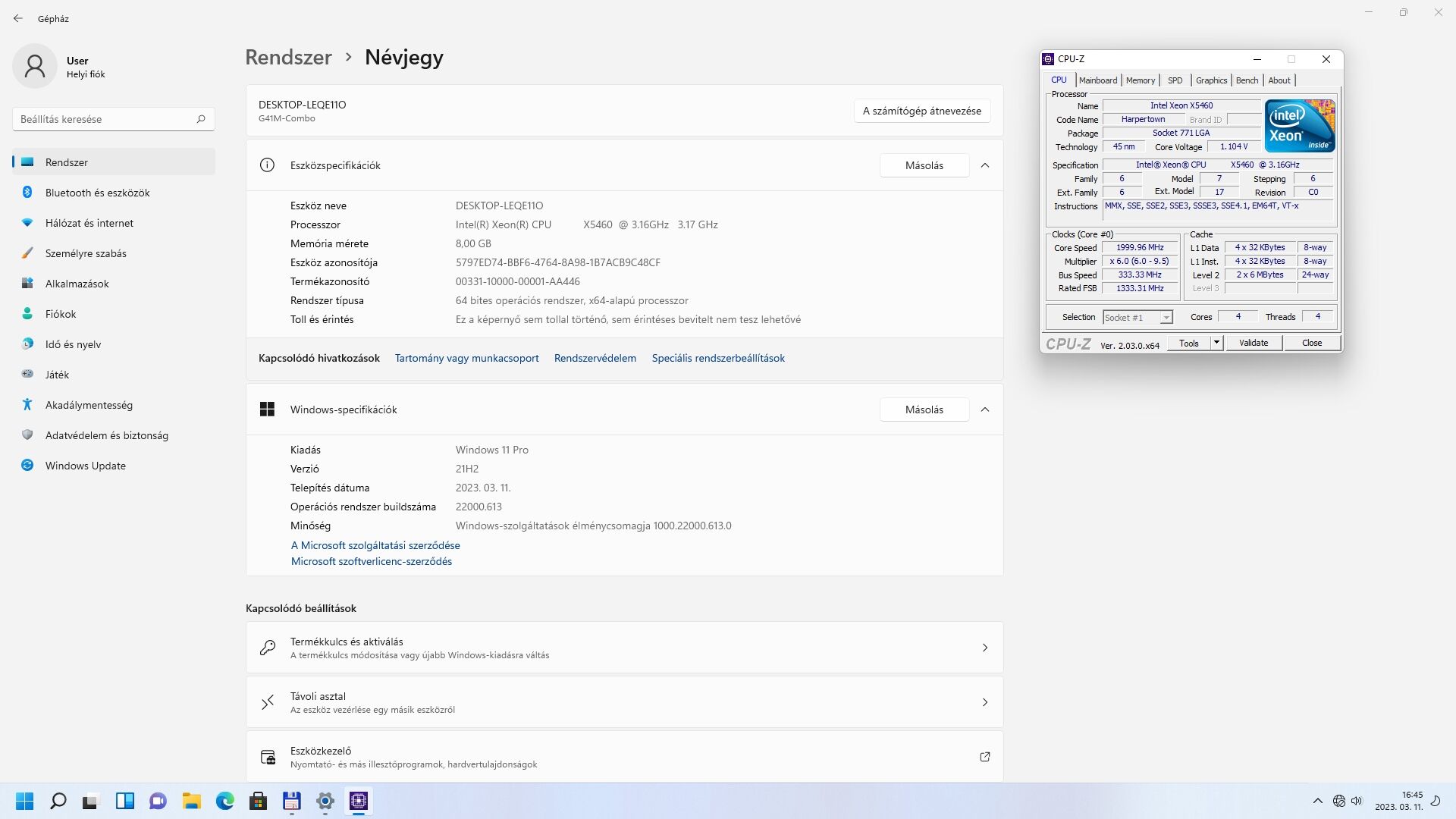Click A számítógép átnevezése button
Image resolution: width=1456 pixels, height=819 pixels.
(x=922, y=111)
